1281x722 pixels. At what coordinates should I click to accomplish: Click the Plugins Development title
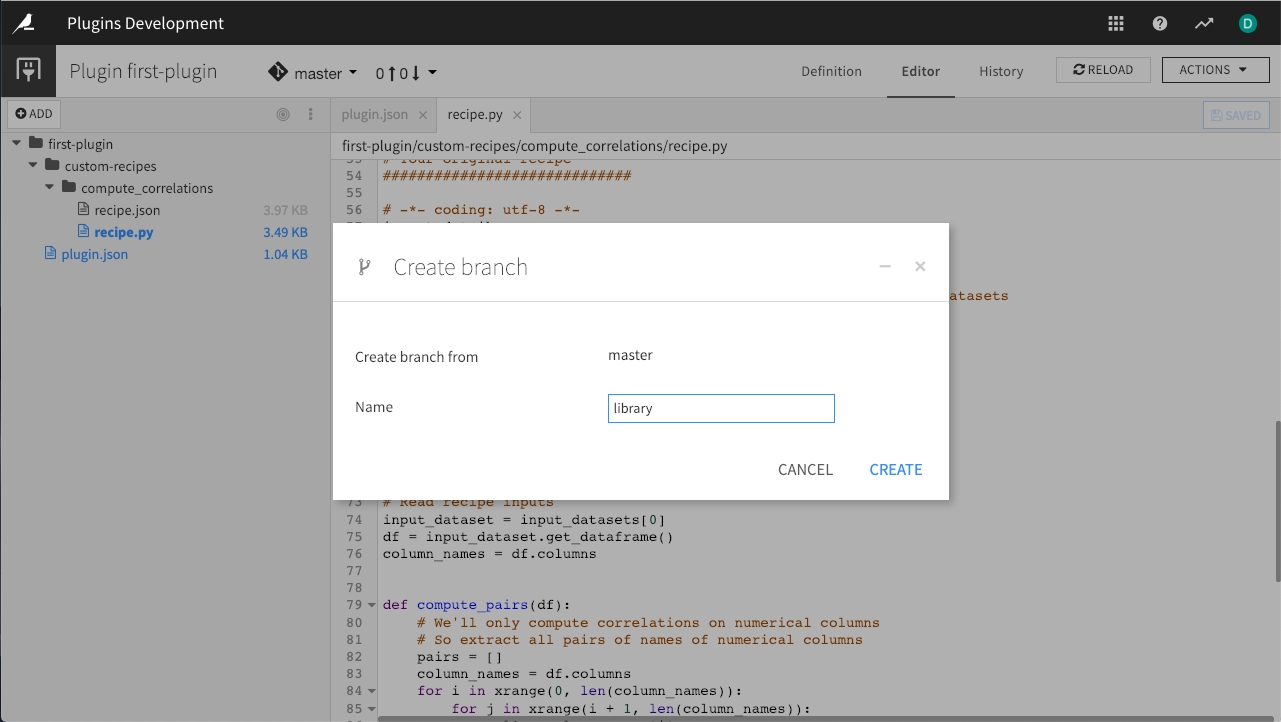[x=146, y=23]
